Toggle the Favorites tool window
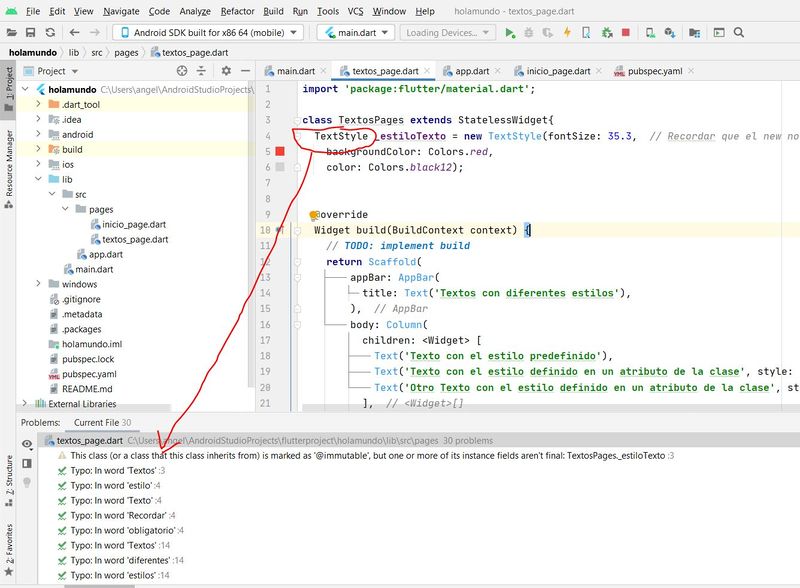Image resolution: width=800 pixels, height=588 pixels. click(x=9, y=549)
